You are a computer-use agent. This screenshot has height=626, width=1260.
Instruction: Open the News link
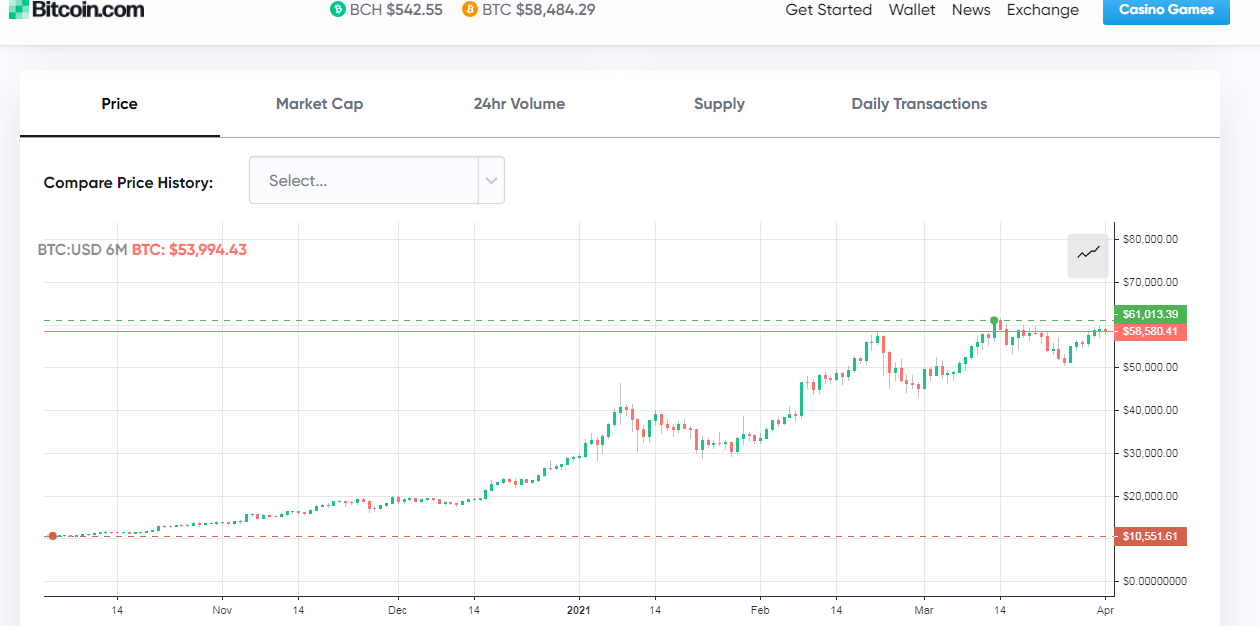(971, 10)
